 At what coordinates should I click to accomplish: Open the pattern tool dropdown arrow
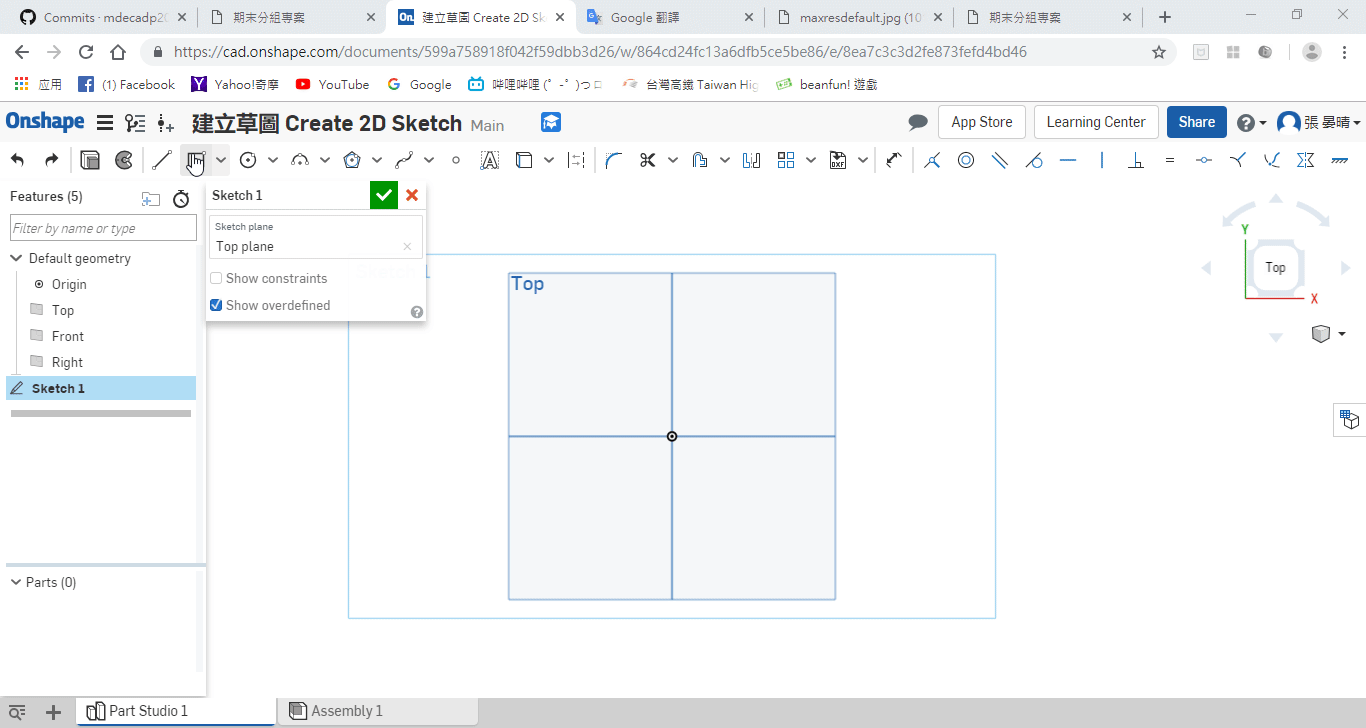pos(811,160)
